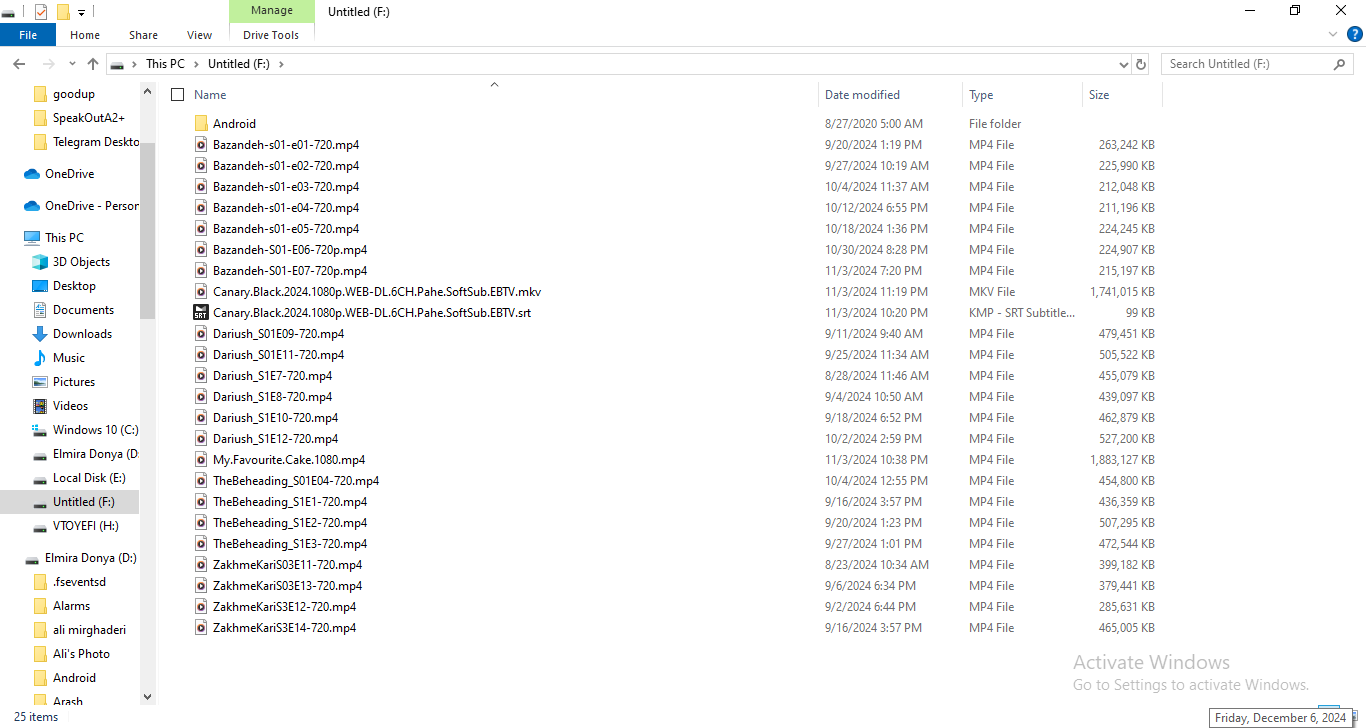
Task: Open ali mirghaderi folder in sidebar
Action: (89, 630)
